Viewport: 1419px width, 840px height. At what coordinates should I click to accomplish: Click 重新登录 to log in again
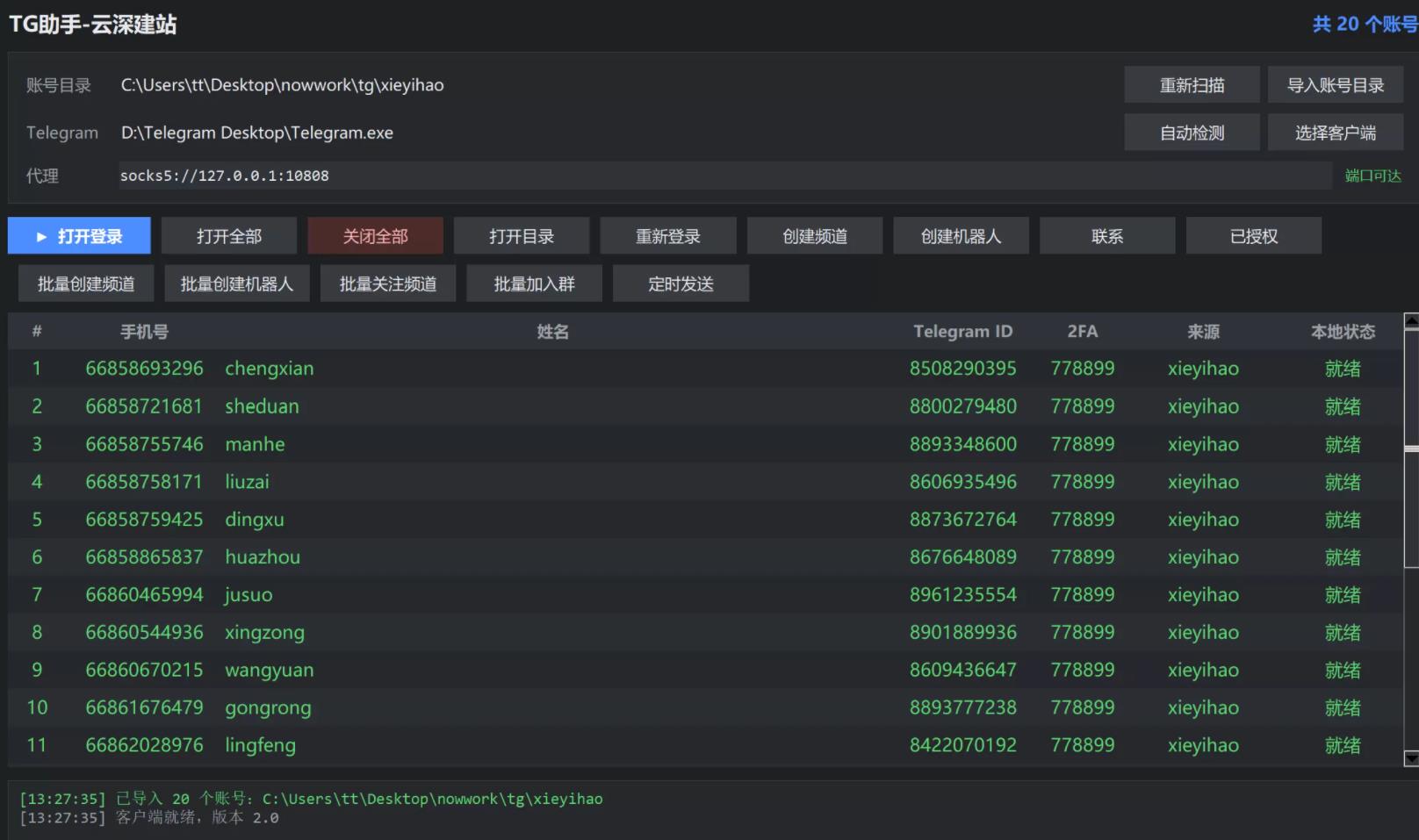[x=668, y=236]
